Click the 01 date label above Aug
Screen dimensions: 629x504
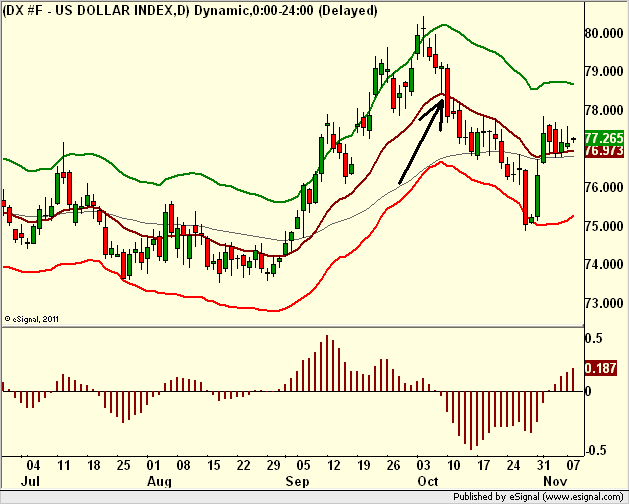(153, 465)
